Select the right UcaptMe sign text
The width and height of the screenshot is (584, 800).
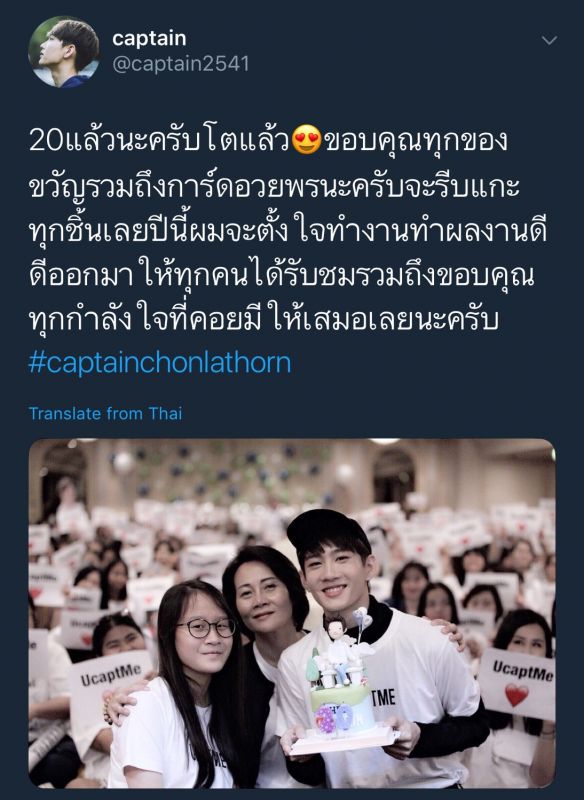point(523,670)
